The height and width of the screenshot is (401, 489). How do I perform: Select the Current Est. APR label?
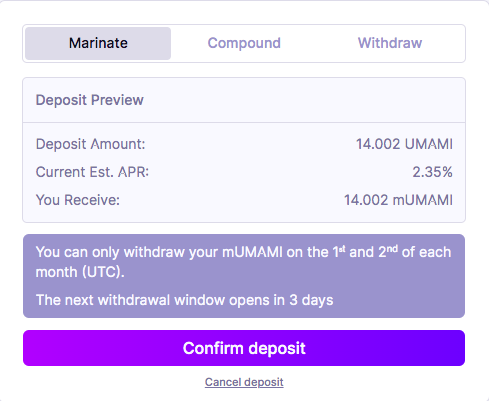click(x=92, y=172)
